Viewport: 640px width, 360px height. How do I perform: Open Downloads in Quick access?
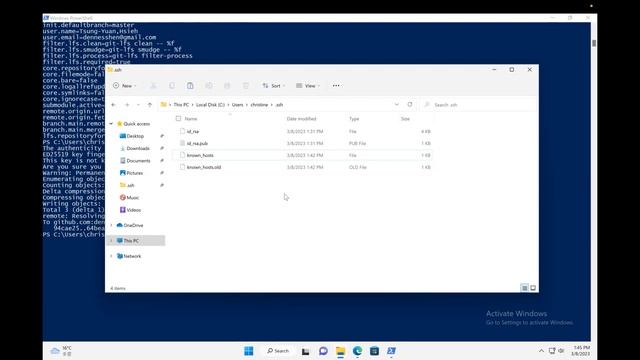click(138, 148)
